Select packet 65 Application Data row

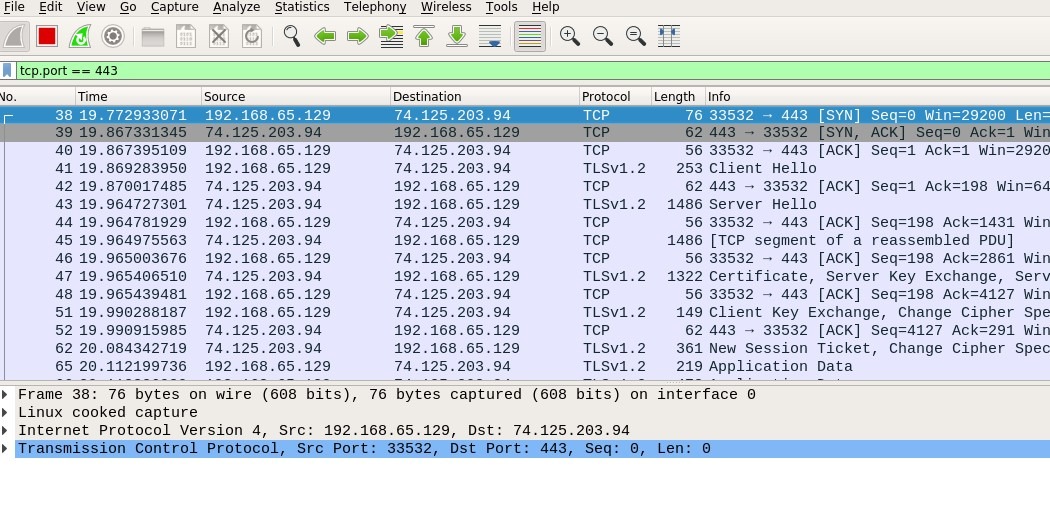point(525,367)
